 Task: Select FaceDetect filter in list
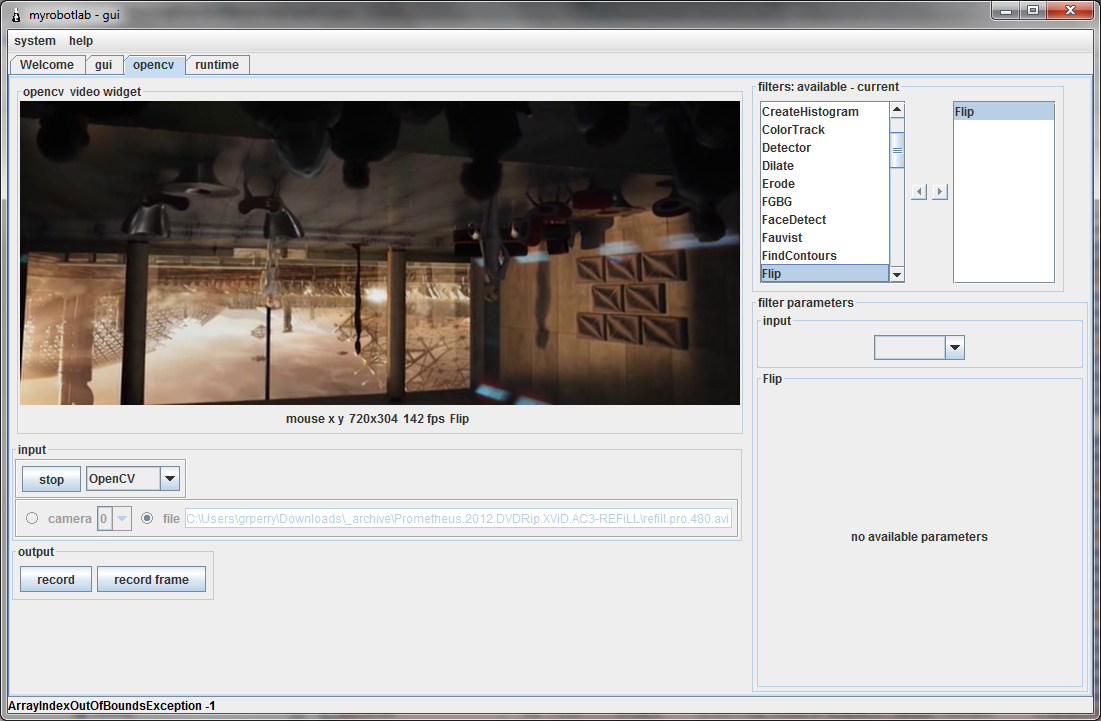click(x=825, y=220)
